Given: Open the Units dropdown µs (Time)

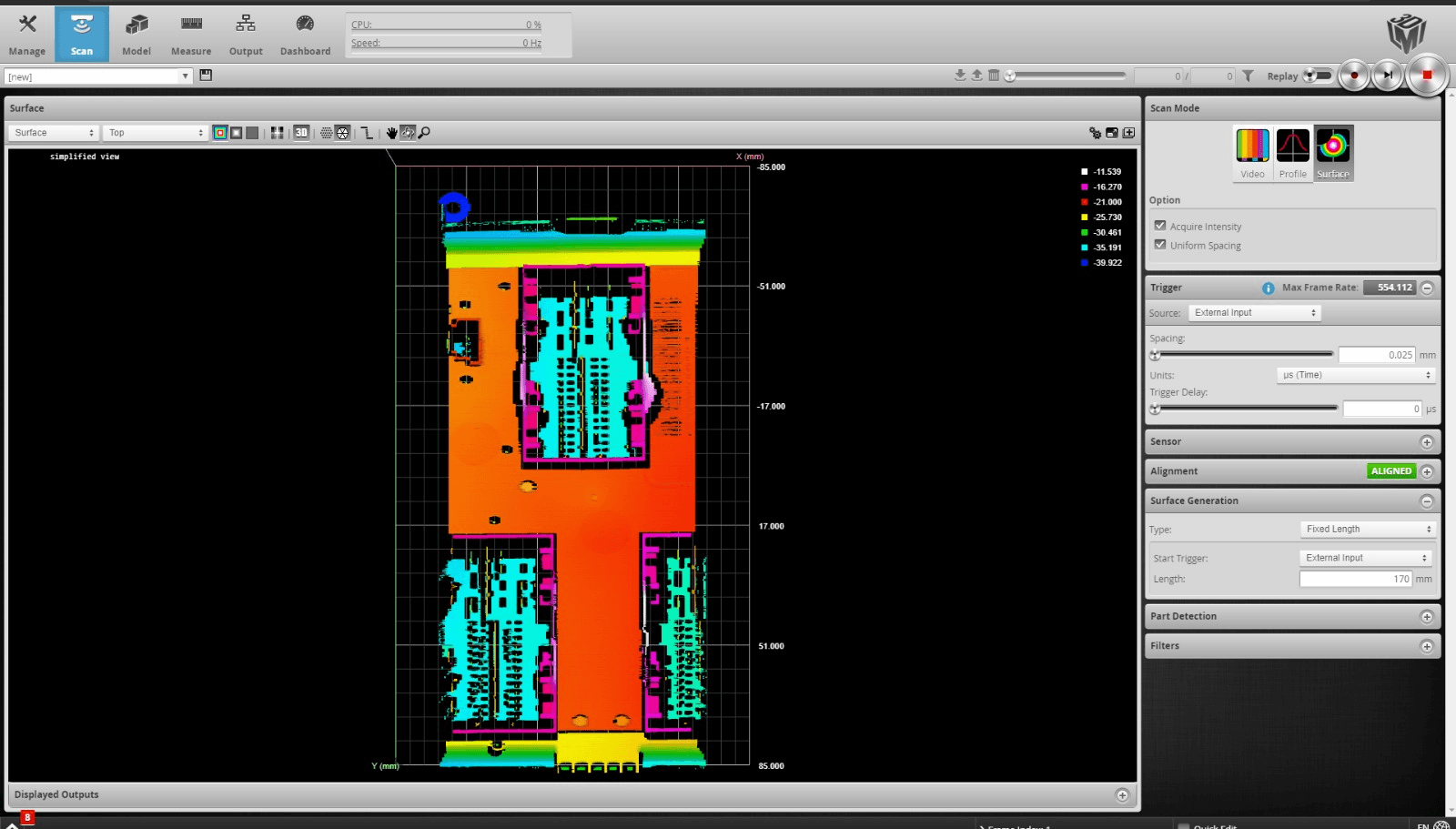Looking at the screenshot, I should coord(1356,375).
